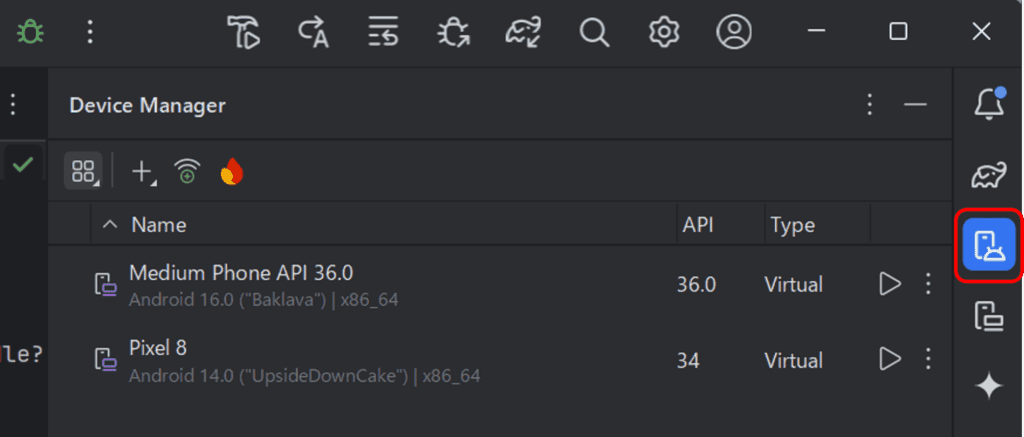The image size is (1024, 437).
Task: Click the Sync Project with Gradle icon
Action: 523,31
